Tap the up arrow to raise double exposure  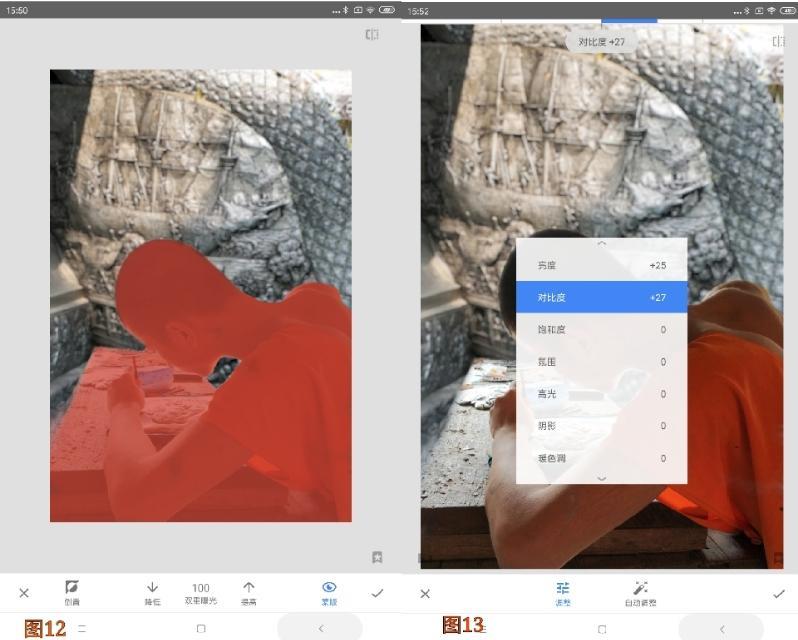(x=248, y=593)
